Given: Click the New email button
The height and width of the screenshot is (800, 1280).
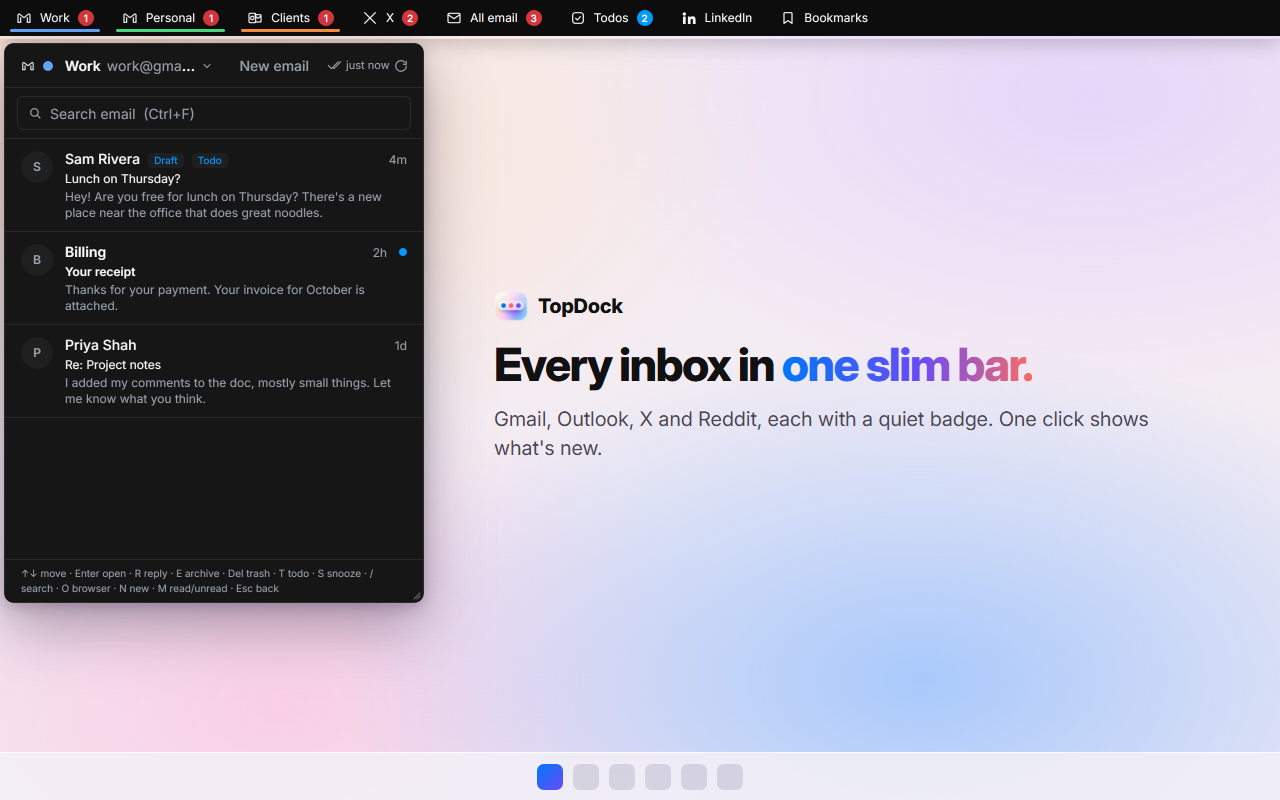Looking at the screenshot, I should 274,66.
